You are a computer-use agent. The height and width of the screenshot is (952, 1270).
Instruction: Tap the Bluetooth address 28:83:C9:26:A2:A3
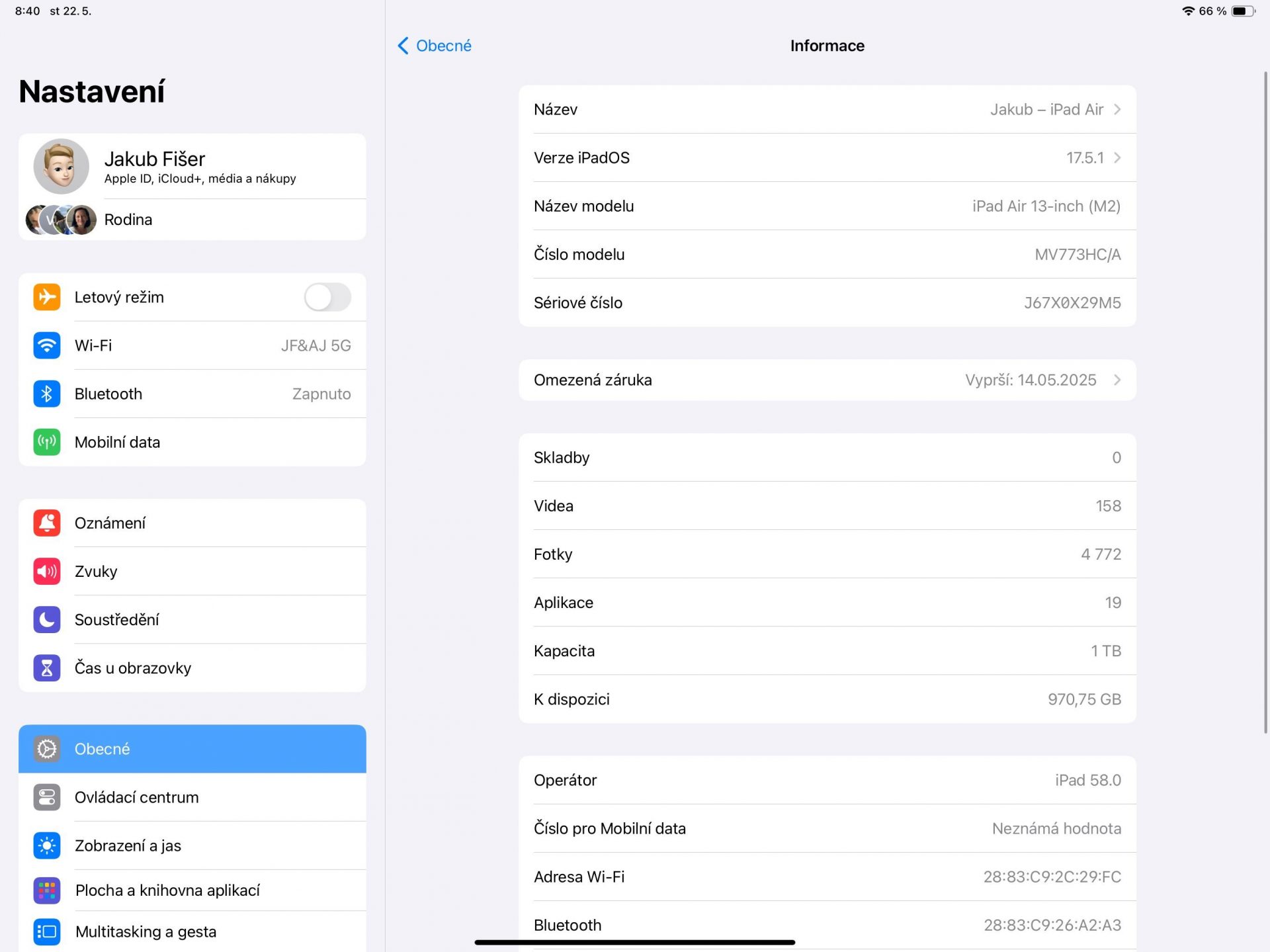(x=1052, y=925)
